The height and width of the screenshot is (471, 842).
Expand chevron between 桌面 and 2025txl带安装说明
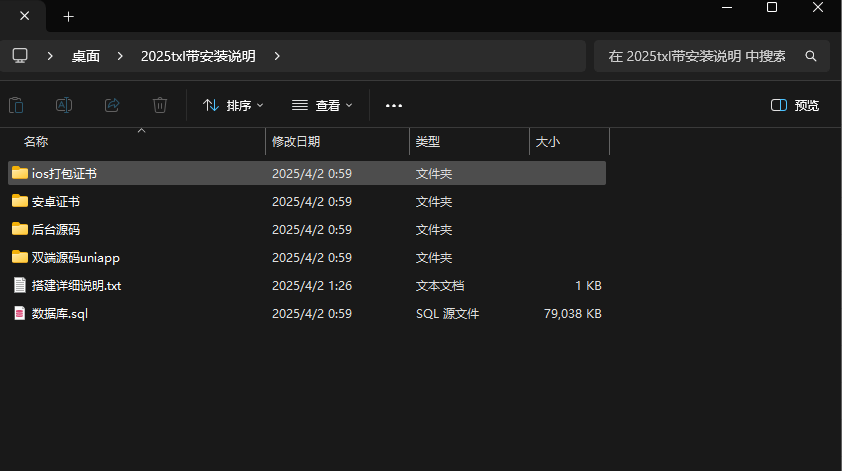pos(121,56)
